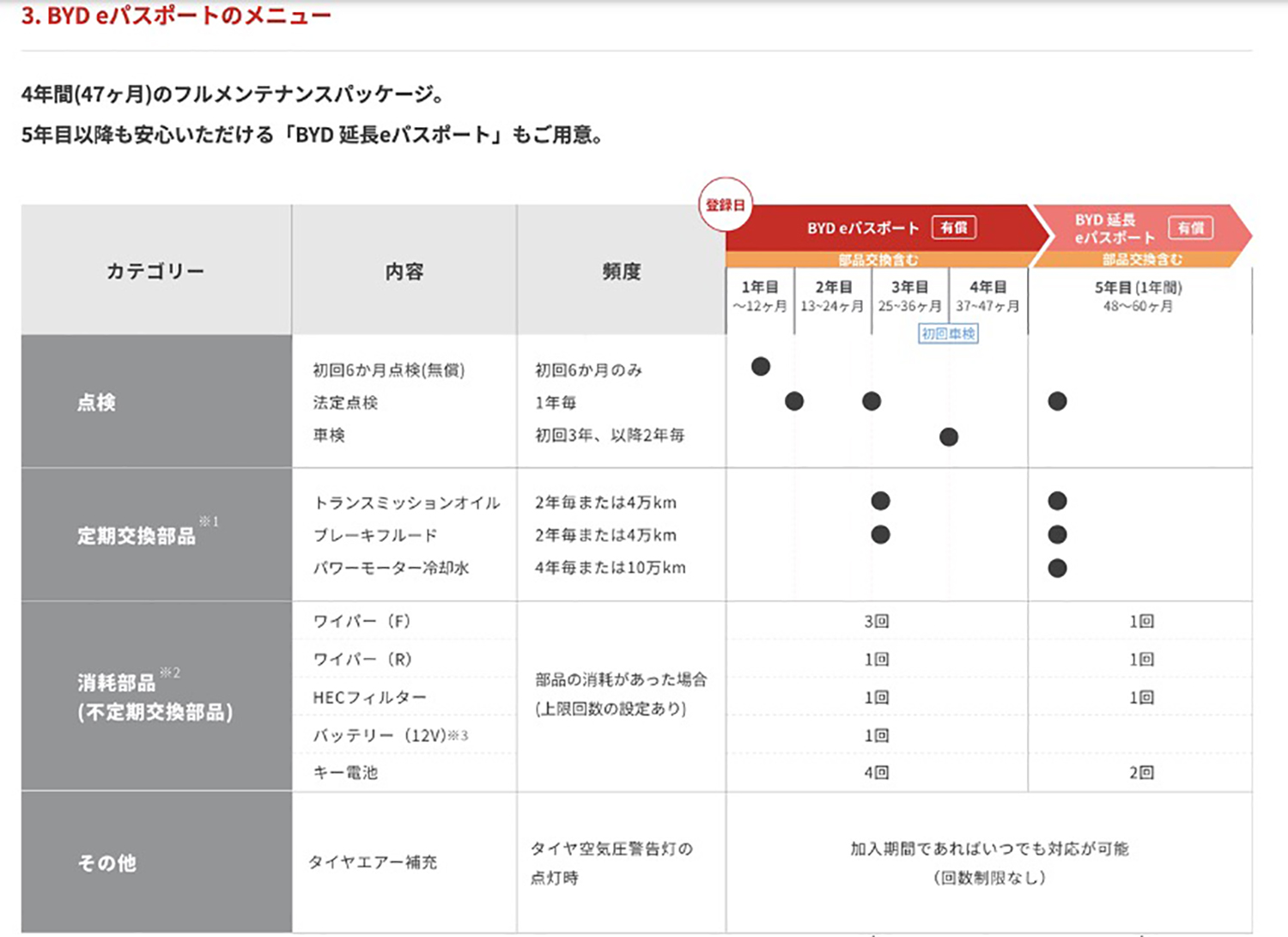Click the 5年目(1年間) 48~60ヶ月 header
The width and height of the screenshot is (1288, 937).
tap(1139, 296)
